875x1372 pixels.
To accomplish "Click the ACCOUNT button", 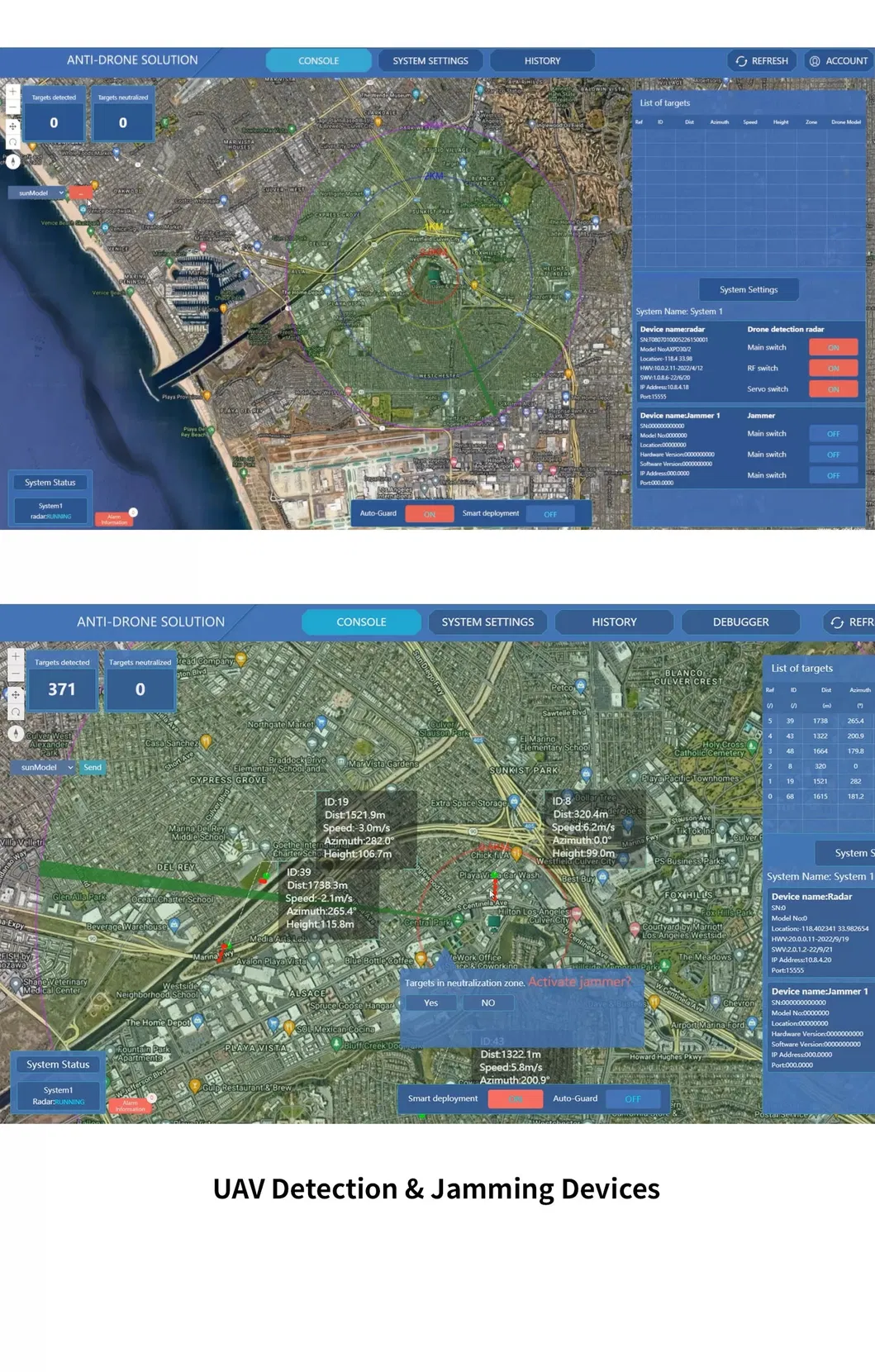I will click(x=838, y=61).
